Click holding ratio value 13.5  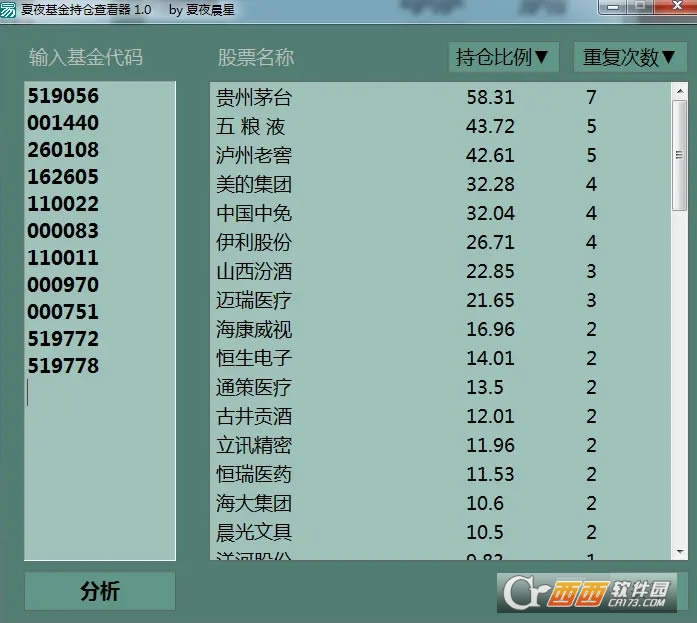[485, 387]
